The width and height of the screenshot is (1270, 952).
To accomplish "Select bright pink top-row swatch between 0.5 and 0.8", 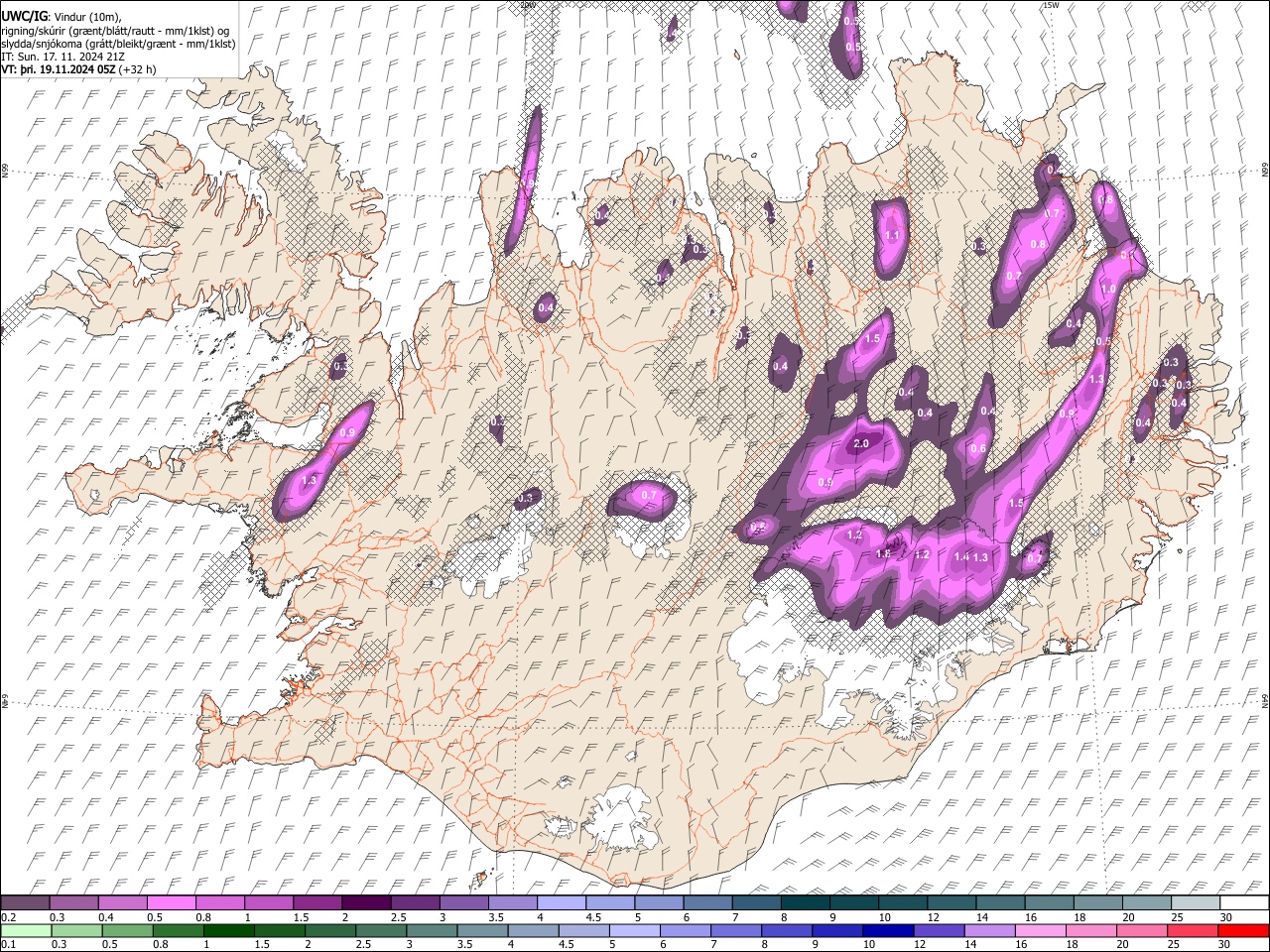I will [x=171, y=903].
